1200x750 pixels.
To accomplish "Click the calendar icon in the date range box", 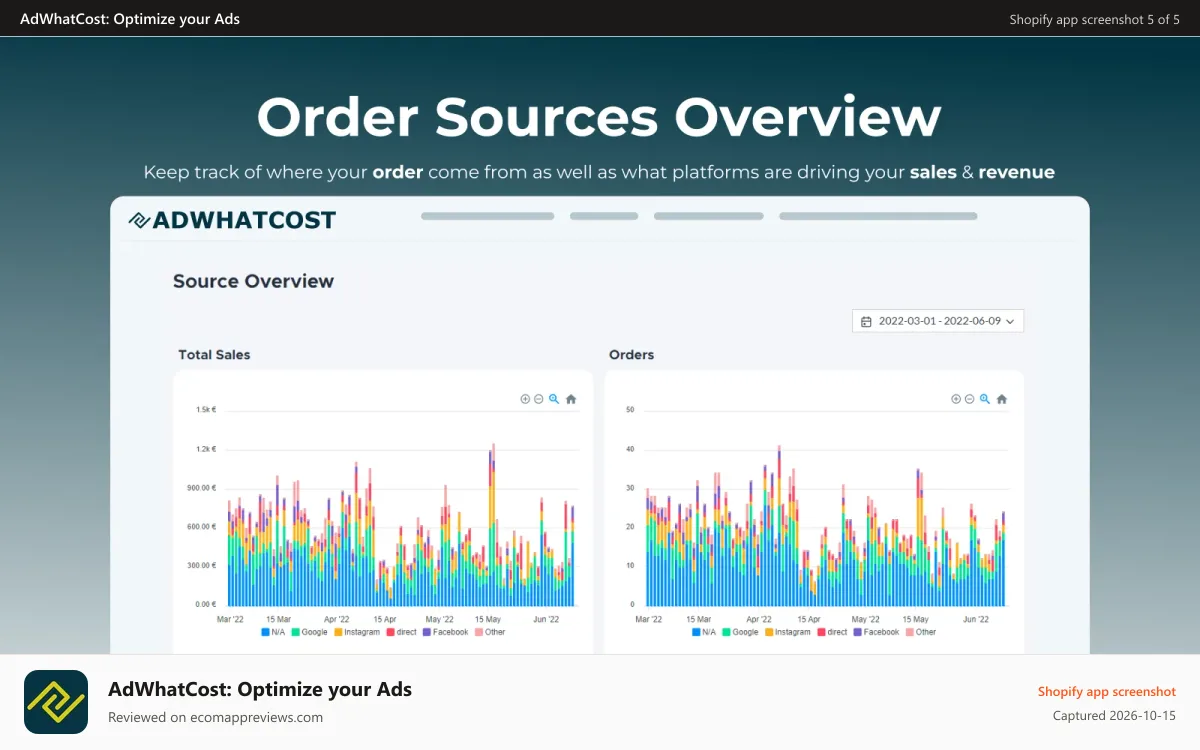I will click(866, 321).
